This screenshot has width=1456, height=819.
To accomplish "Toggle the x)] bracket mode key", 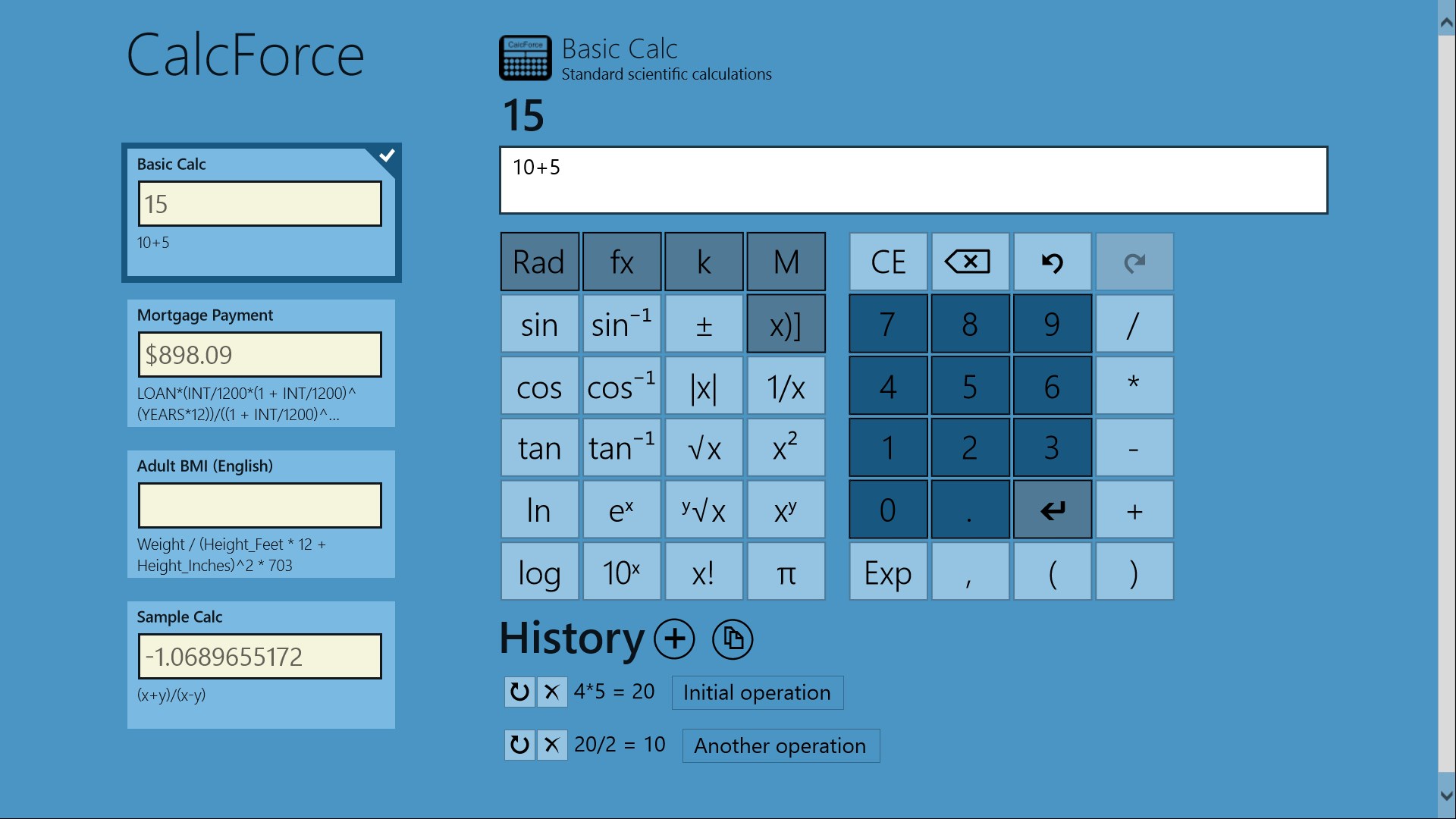I will pos(786,325).
